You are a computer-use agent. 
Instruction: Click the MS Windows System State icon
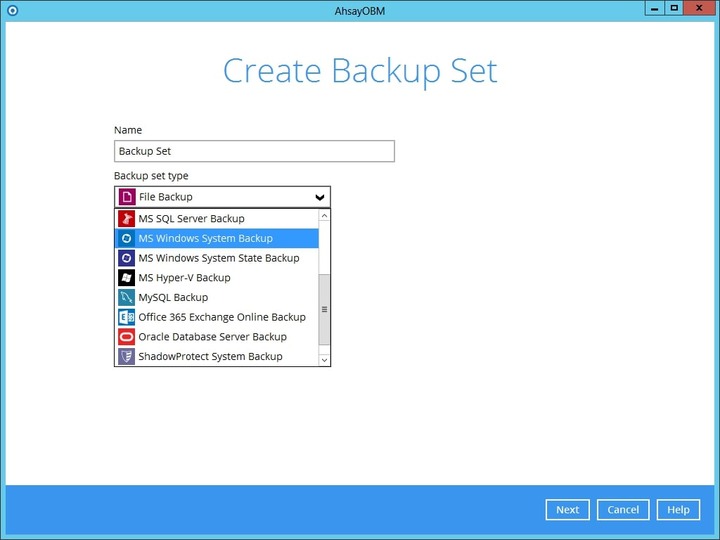[126, 258]
